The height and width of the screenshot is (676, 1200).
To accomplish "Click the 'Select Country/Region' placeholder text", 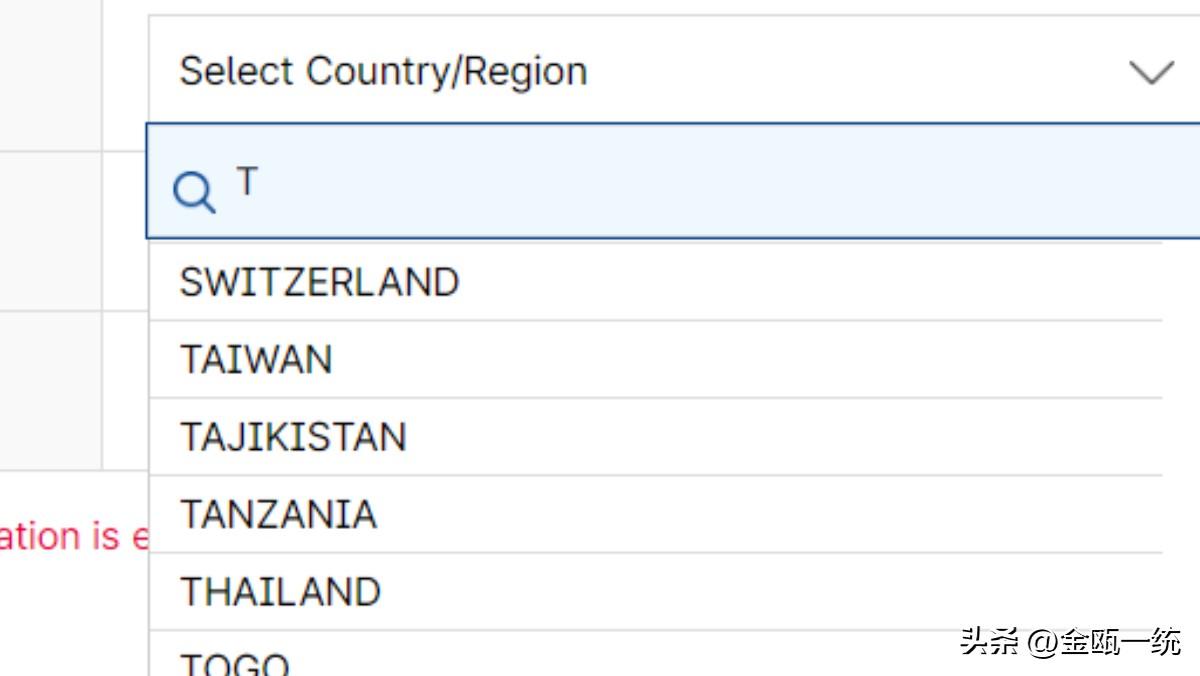I will (383, 71).
